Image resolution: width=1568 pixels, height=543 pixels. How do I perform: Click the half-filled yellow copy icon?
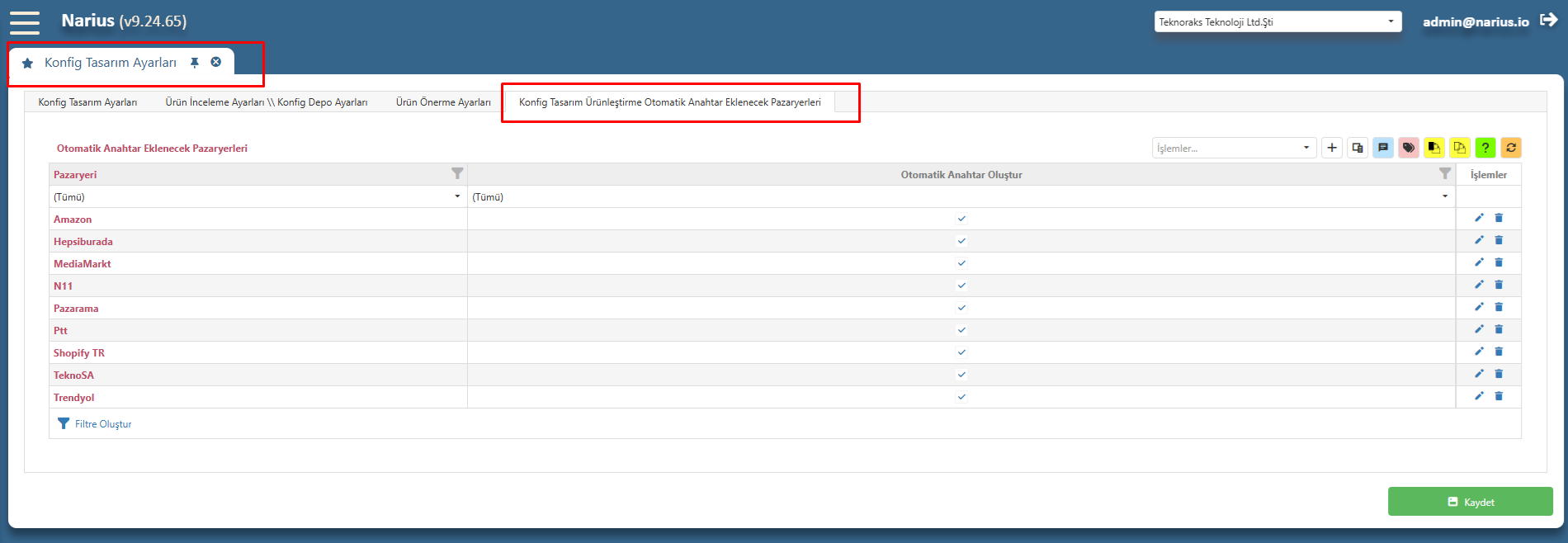pos(1434,148)
